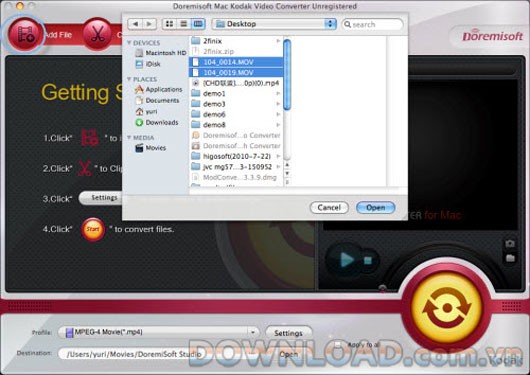The width and height of the screenshot is (530, 375).
Task: Click the red Add File icon
Action: point(25,34)
